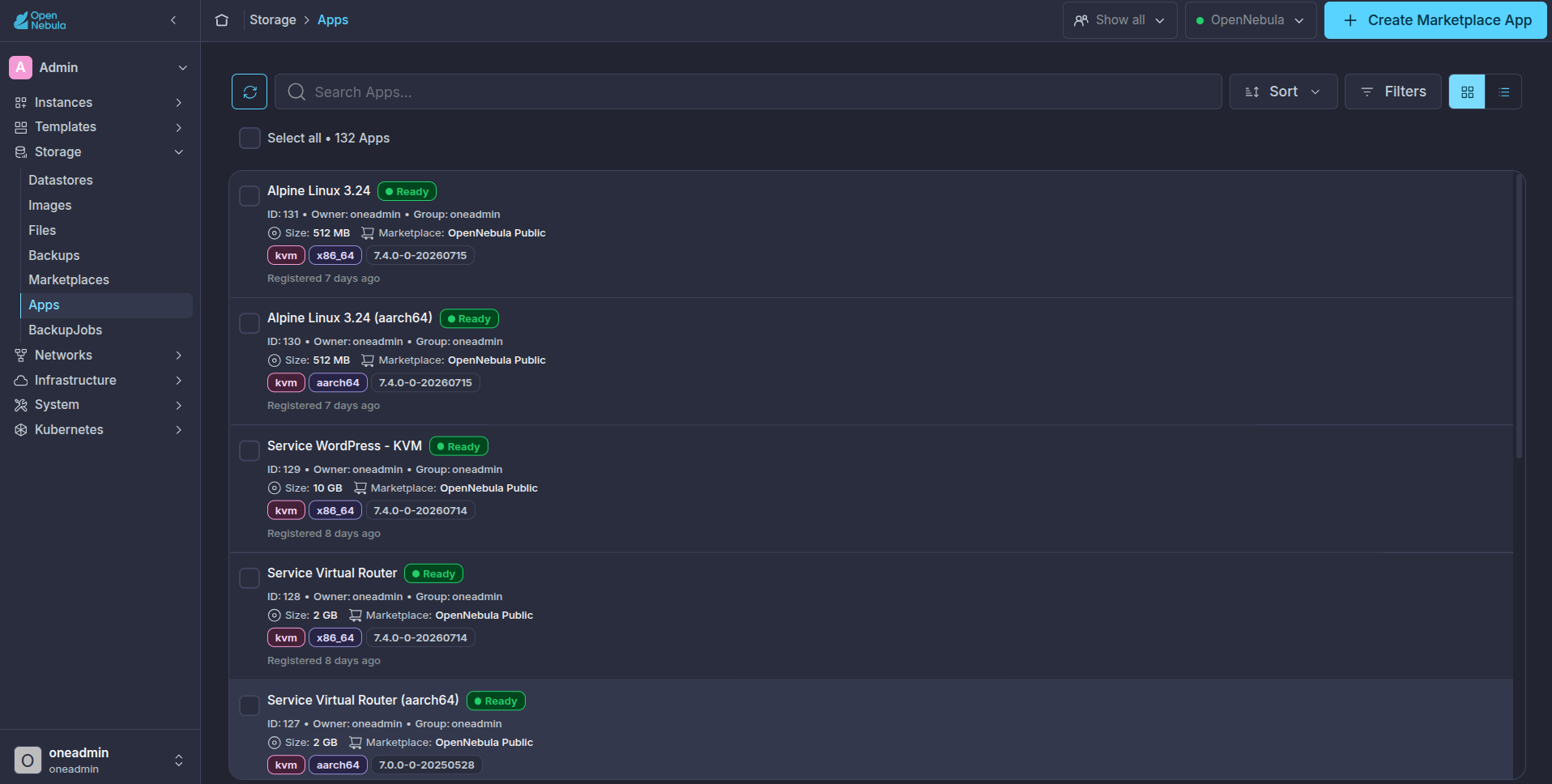Click the oneadmin user avatar
Screen dimensions: 1552x784
coord(28,760)
